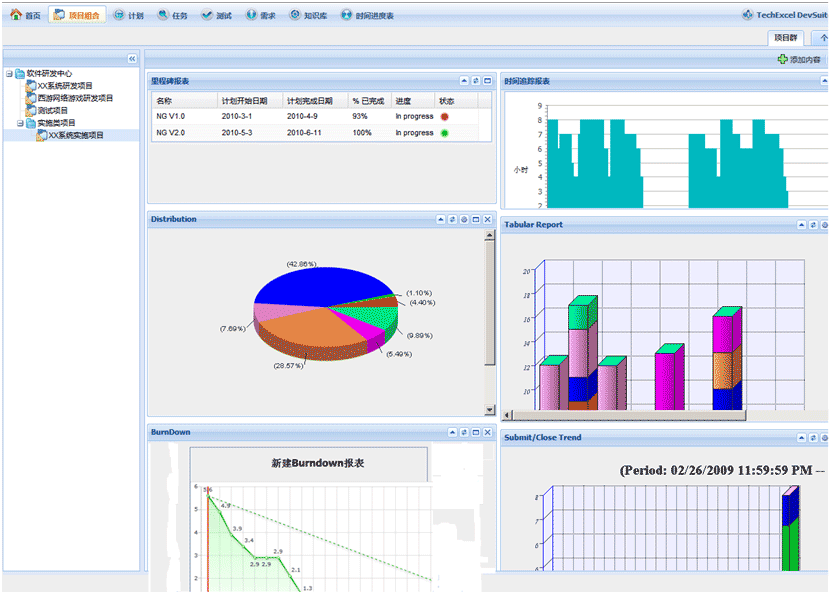The height and width of the screenshot is (594, 837).
Task: Refresh the Submit/Close Trend panel
Action: point(813,438)
